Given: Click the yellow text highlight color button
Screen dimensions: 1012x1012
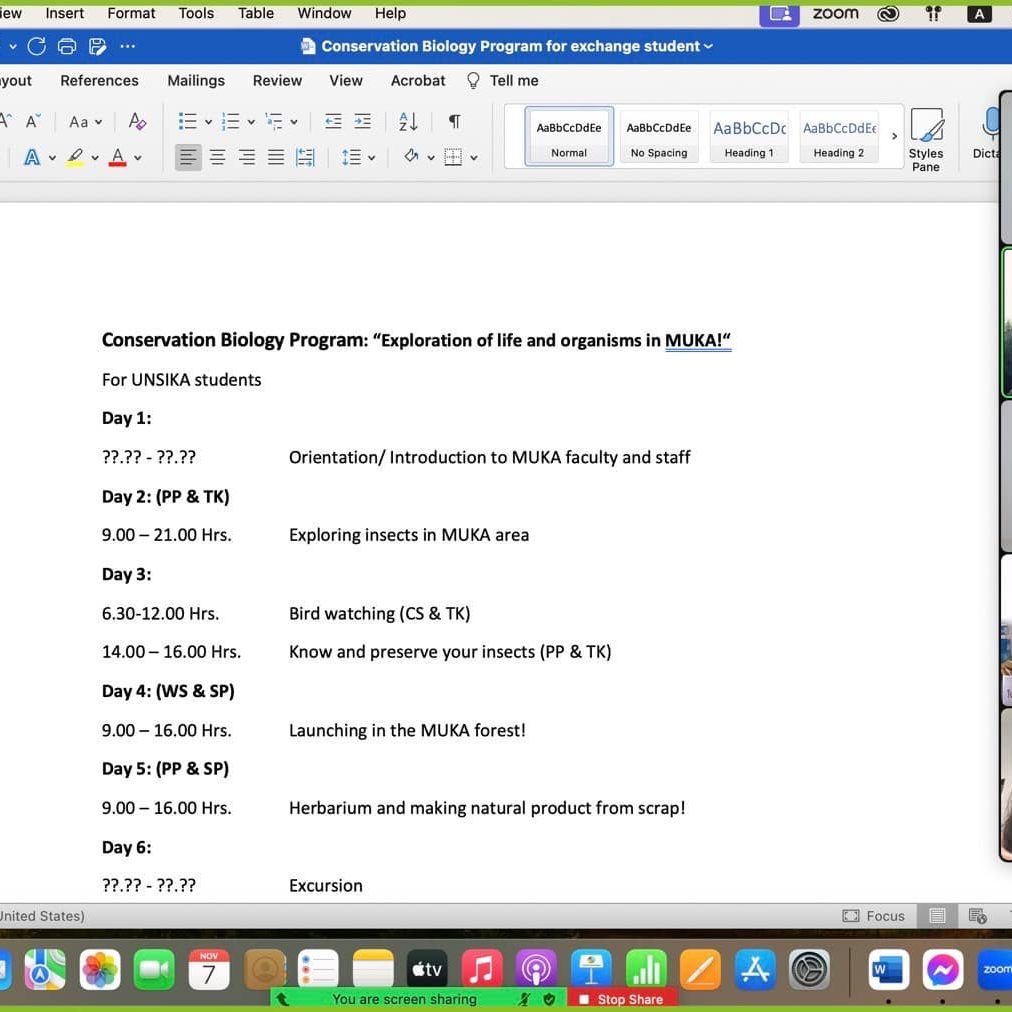Looking at the screenshot, I should pos(75,157).
